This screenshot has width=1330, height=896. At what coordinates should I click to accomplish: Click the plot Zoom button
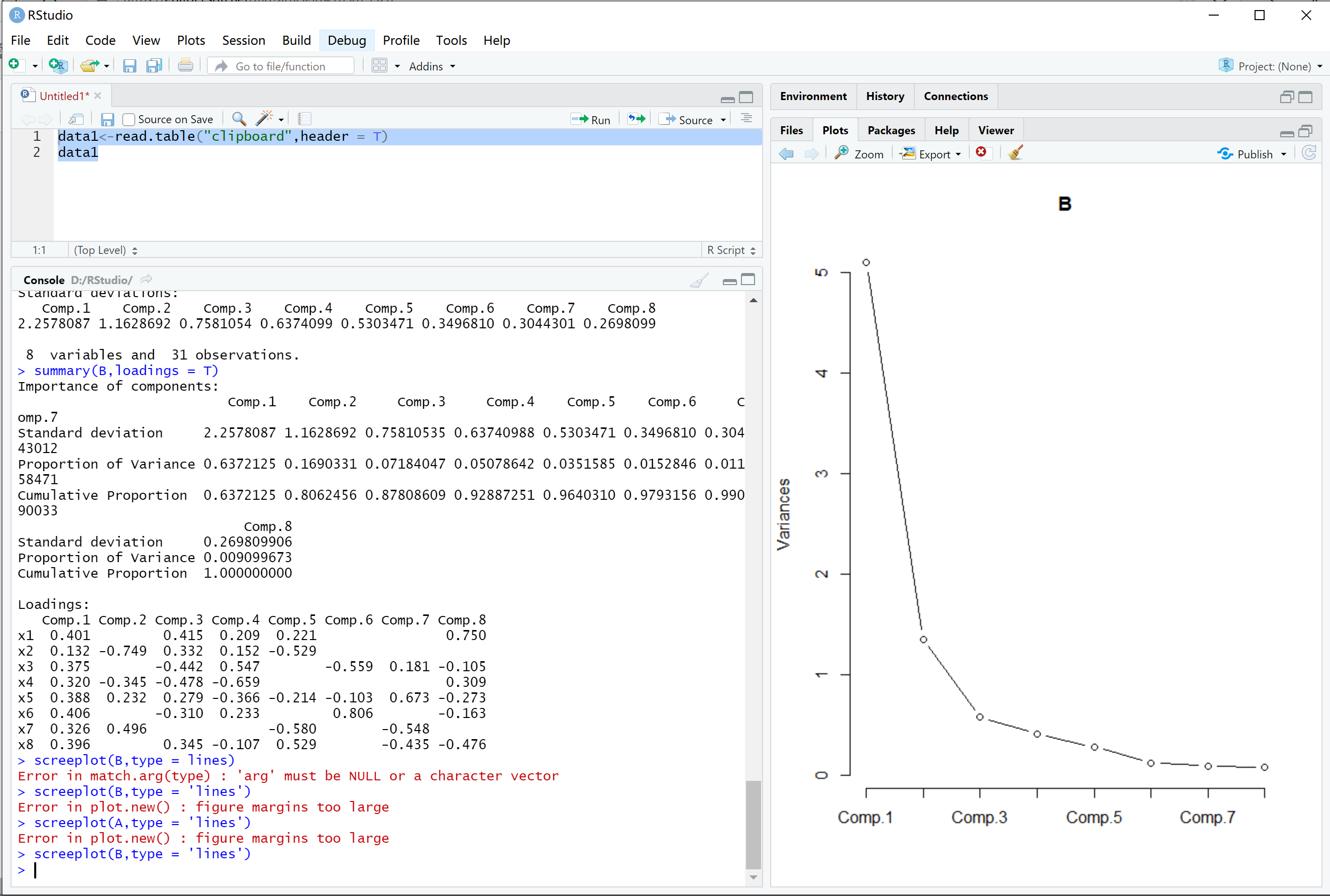(859, 154)
